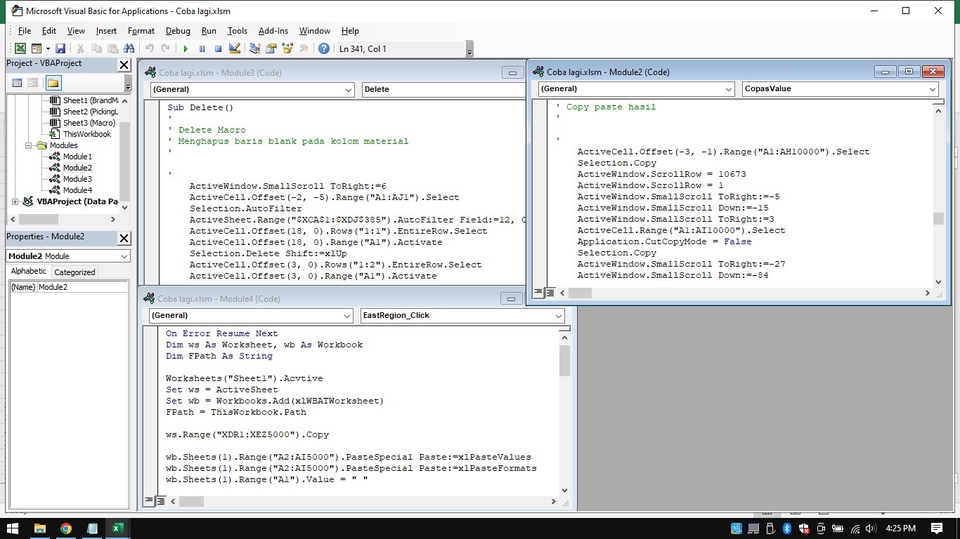Collapse the Modules folder in project tree
Image resolution: width=960 pixels, height=539 pixels.
[28, 145]
